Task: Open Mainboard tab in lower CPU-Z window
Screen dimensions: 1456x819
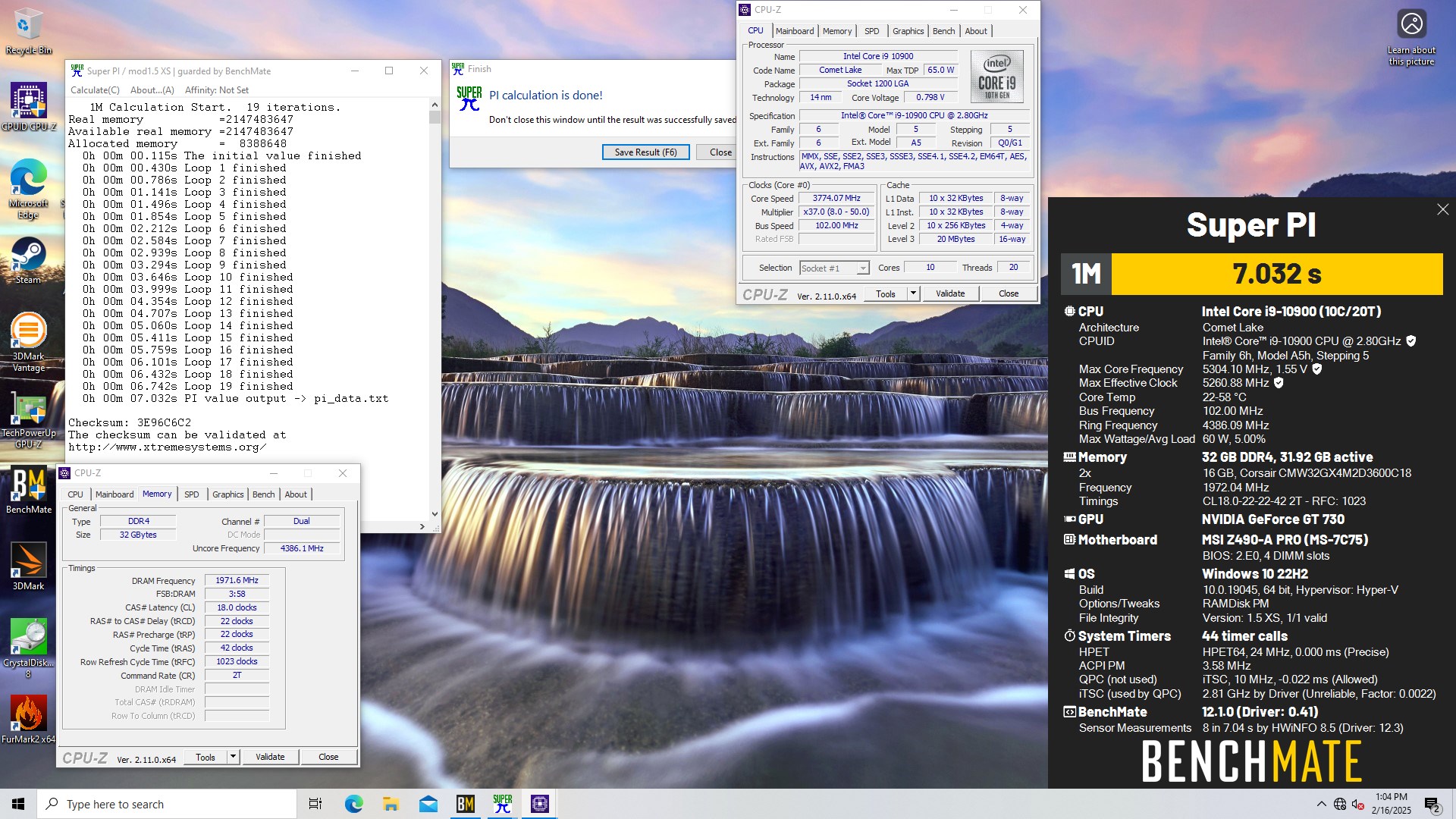Action: [x=115, y=494]
